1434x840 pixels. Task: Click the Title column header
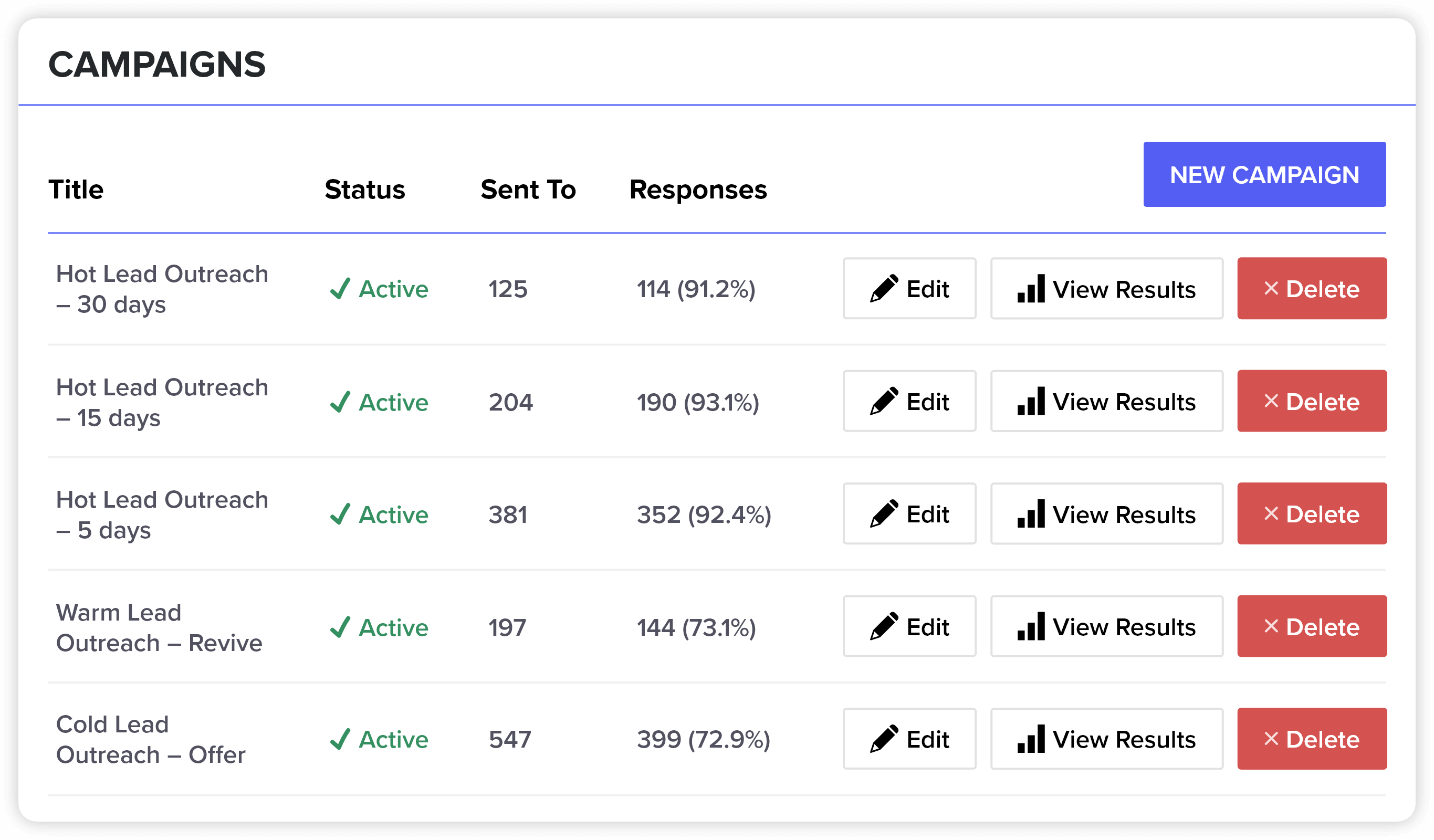pos(76,190)
